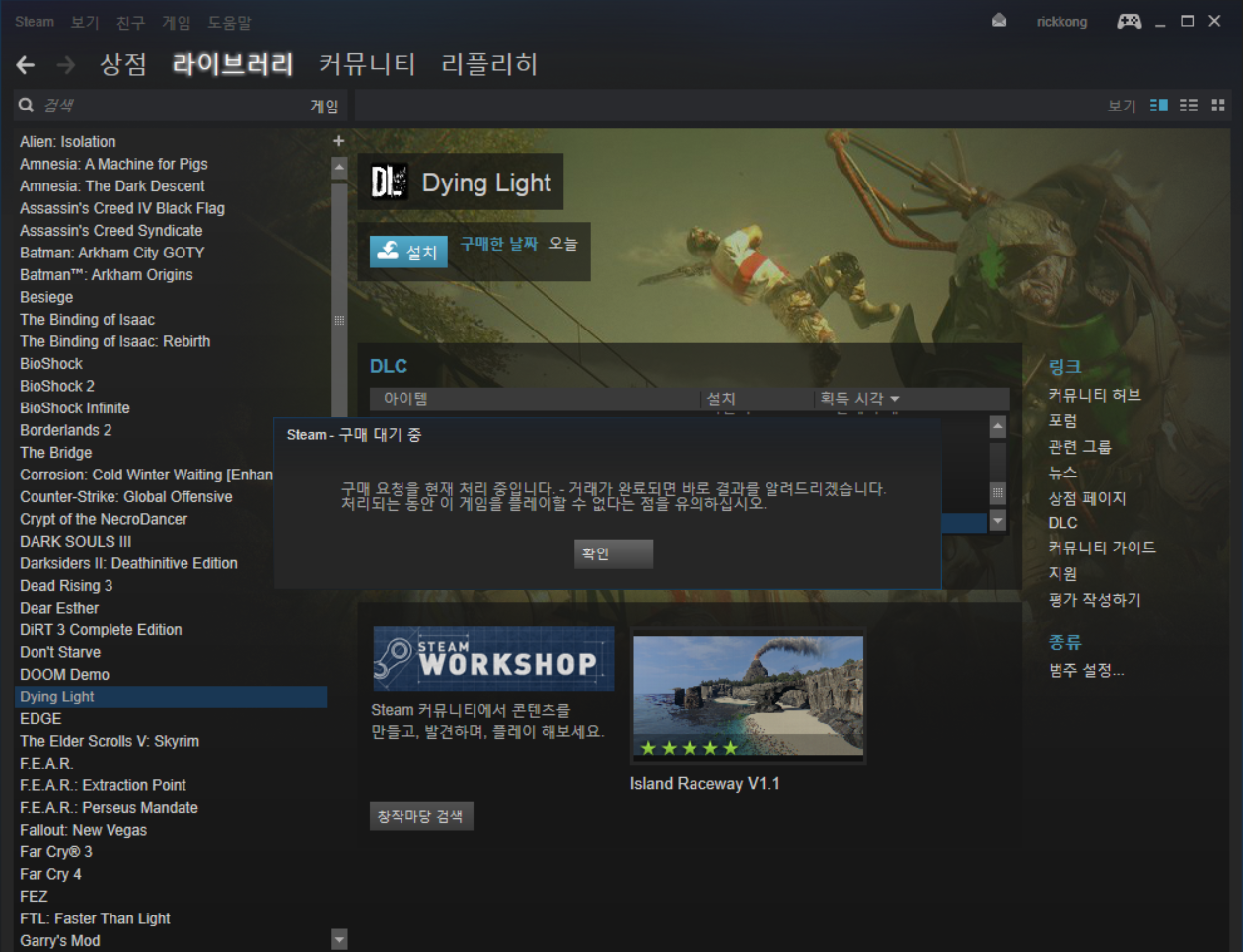Image resolution: width=1243 pixels, height=952 pixels.
Task: Click the forward arrow navigation icon
Action: pos(66,65)
